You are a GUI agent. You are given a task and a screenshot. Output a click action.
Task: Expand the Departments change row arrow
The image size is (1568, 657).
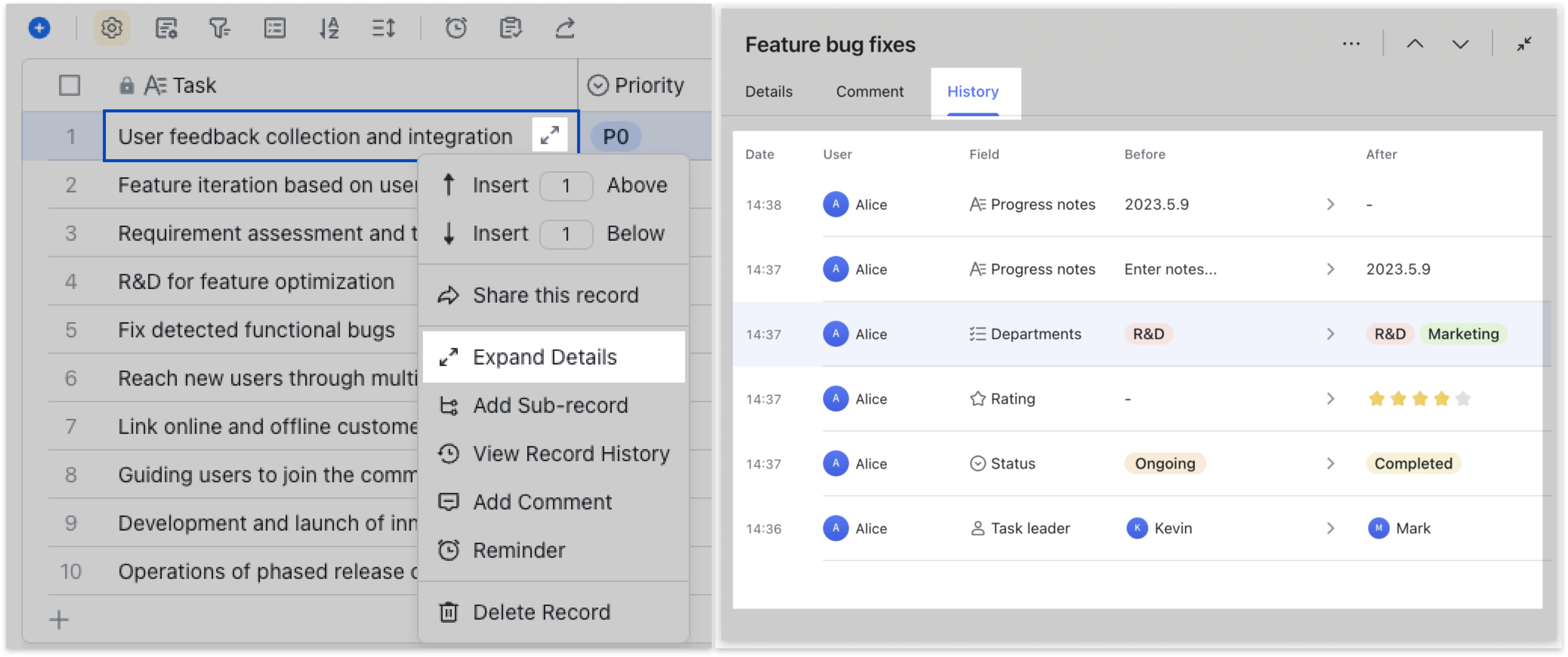tap(1330, 334)
